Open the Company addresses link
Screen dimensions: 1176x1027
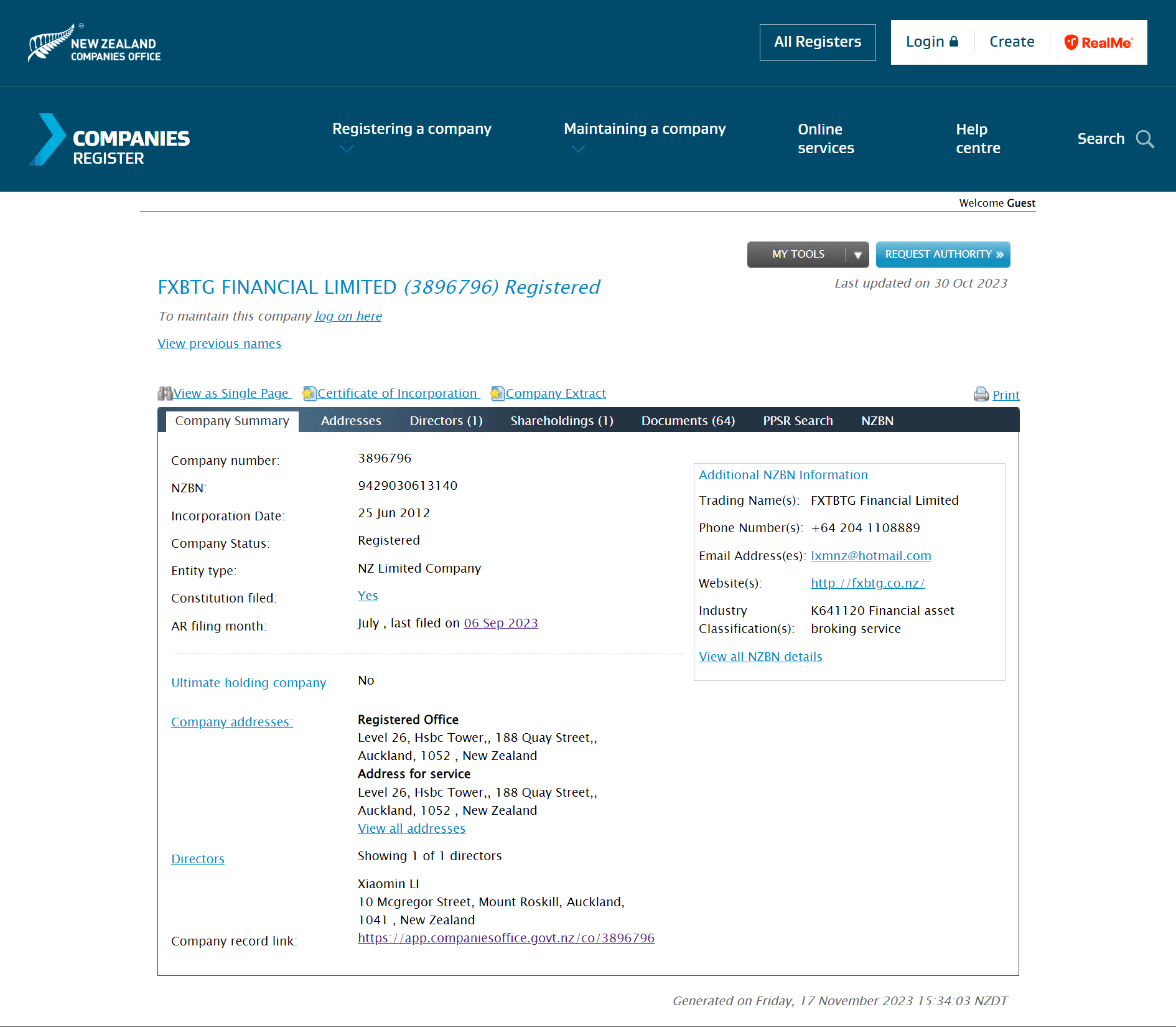coord(232,722)
